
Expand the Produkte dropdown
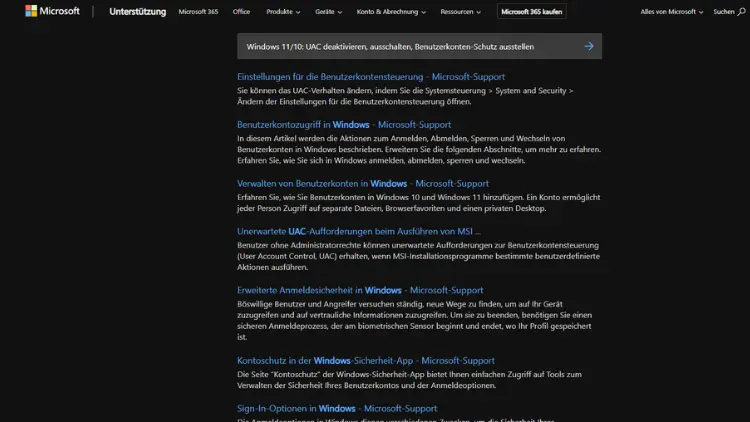tap(283, 11)
